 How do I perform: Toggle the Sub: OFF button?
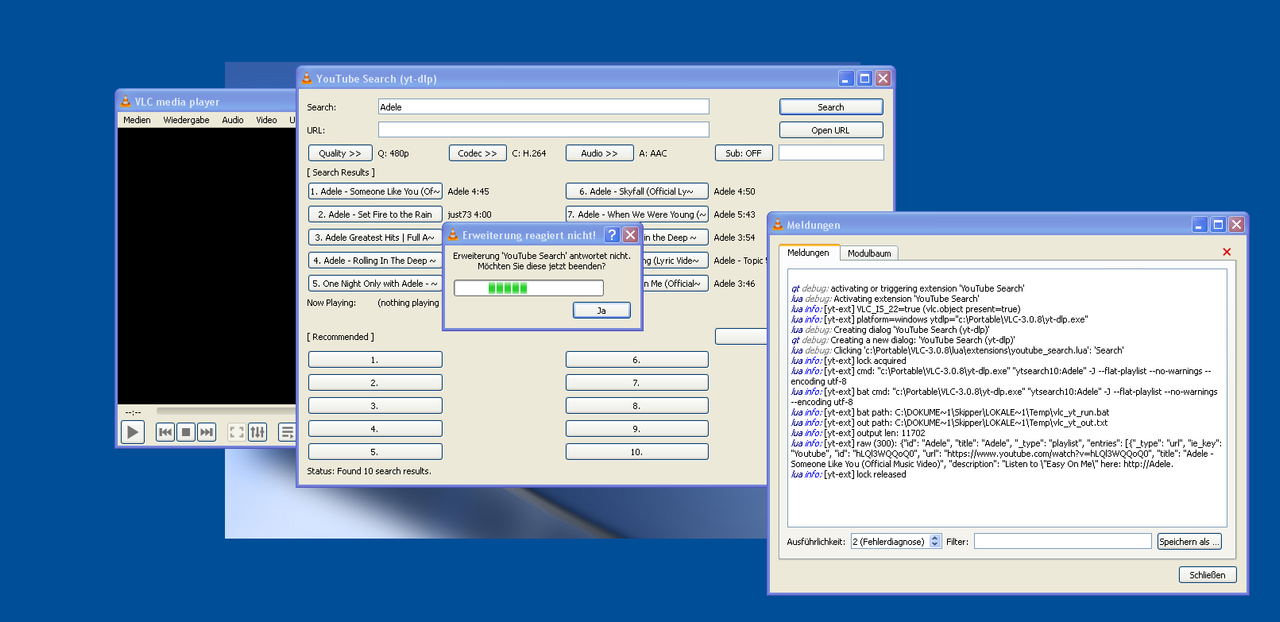(x=744, y=153)
